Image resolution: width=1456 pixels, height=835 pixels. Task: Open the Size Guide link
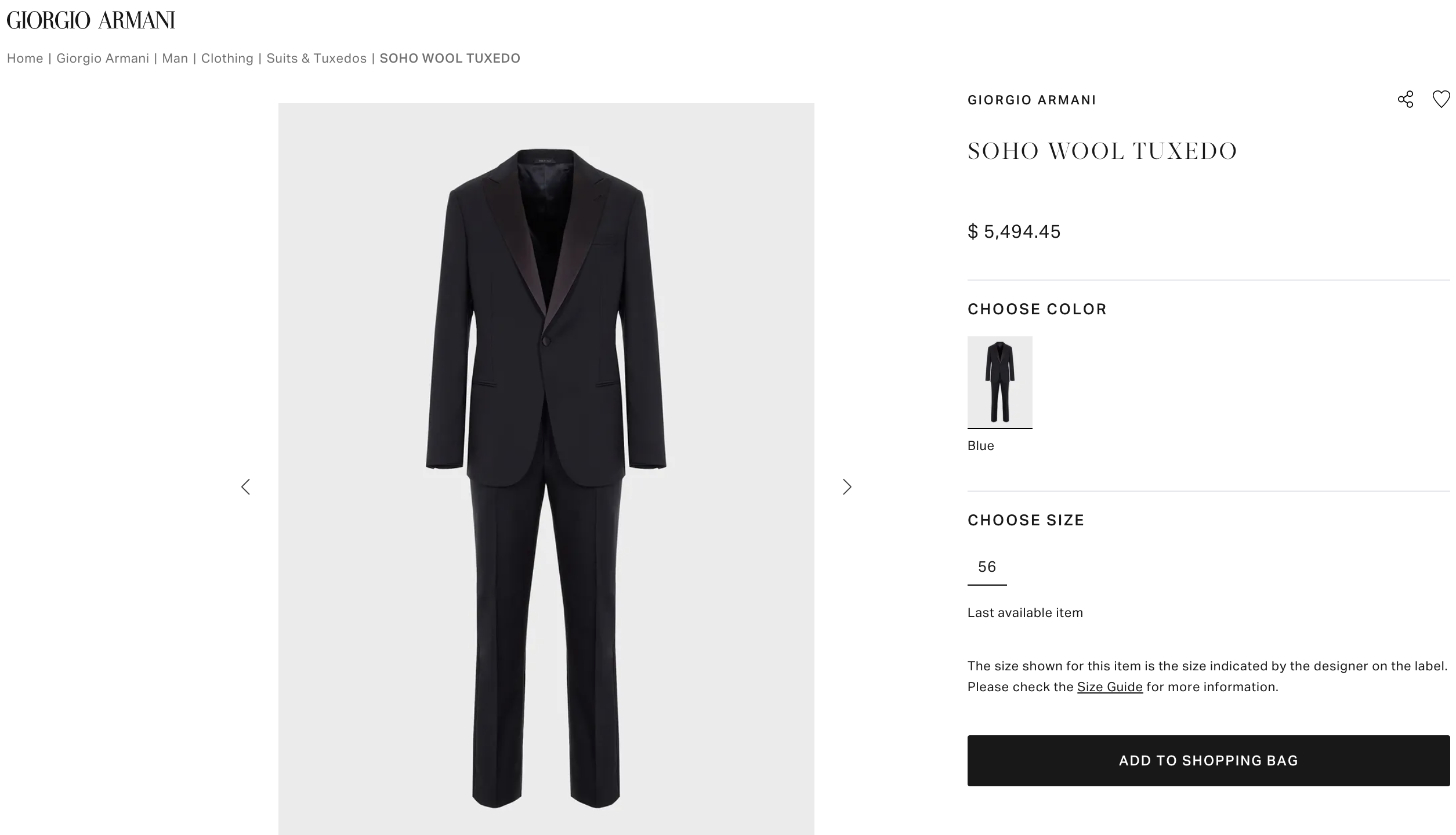[1110, 686]
